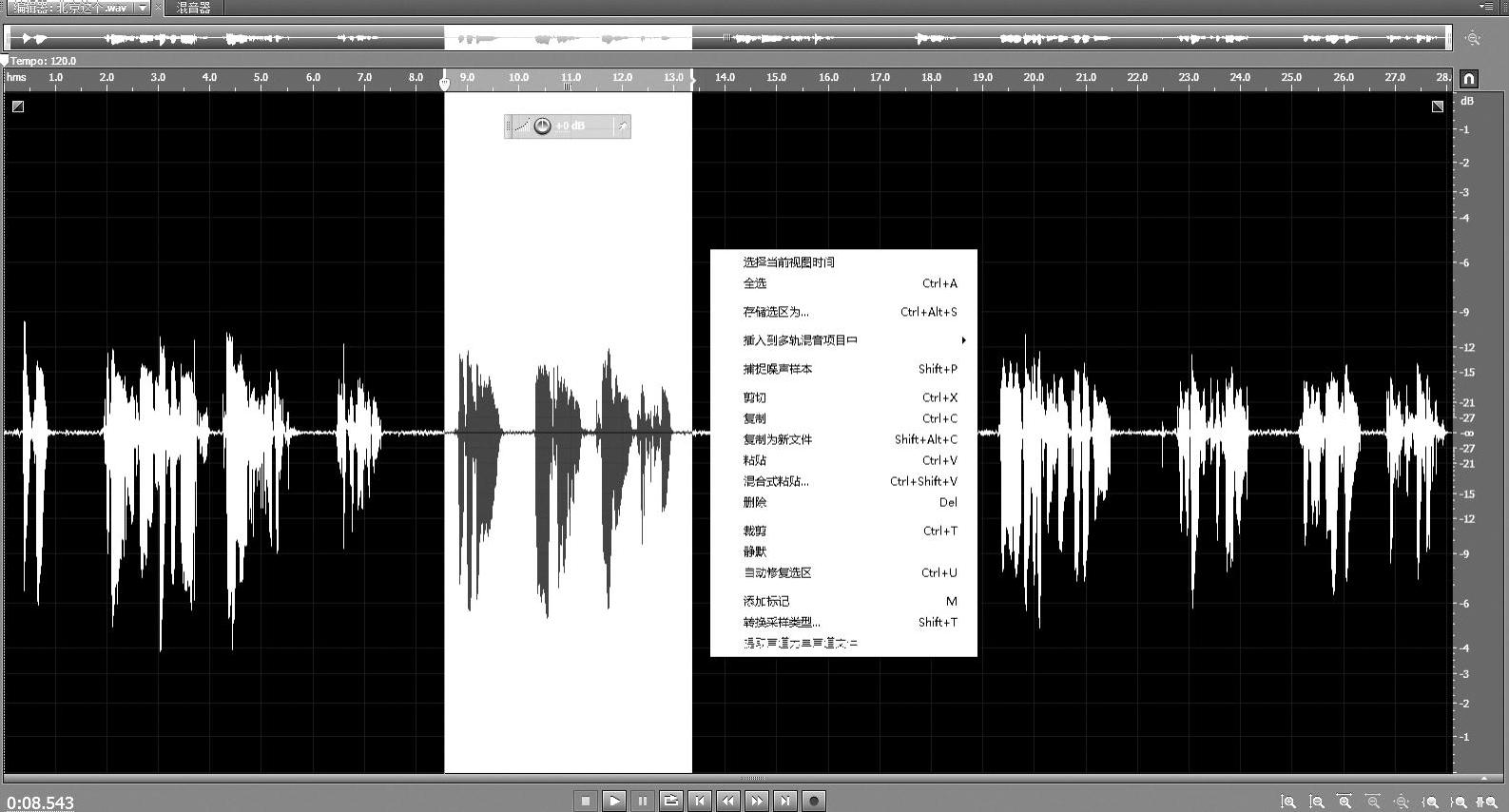Jump playhead to next marker or end
The image size is (1509, 812).
click(785, 801)
